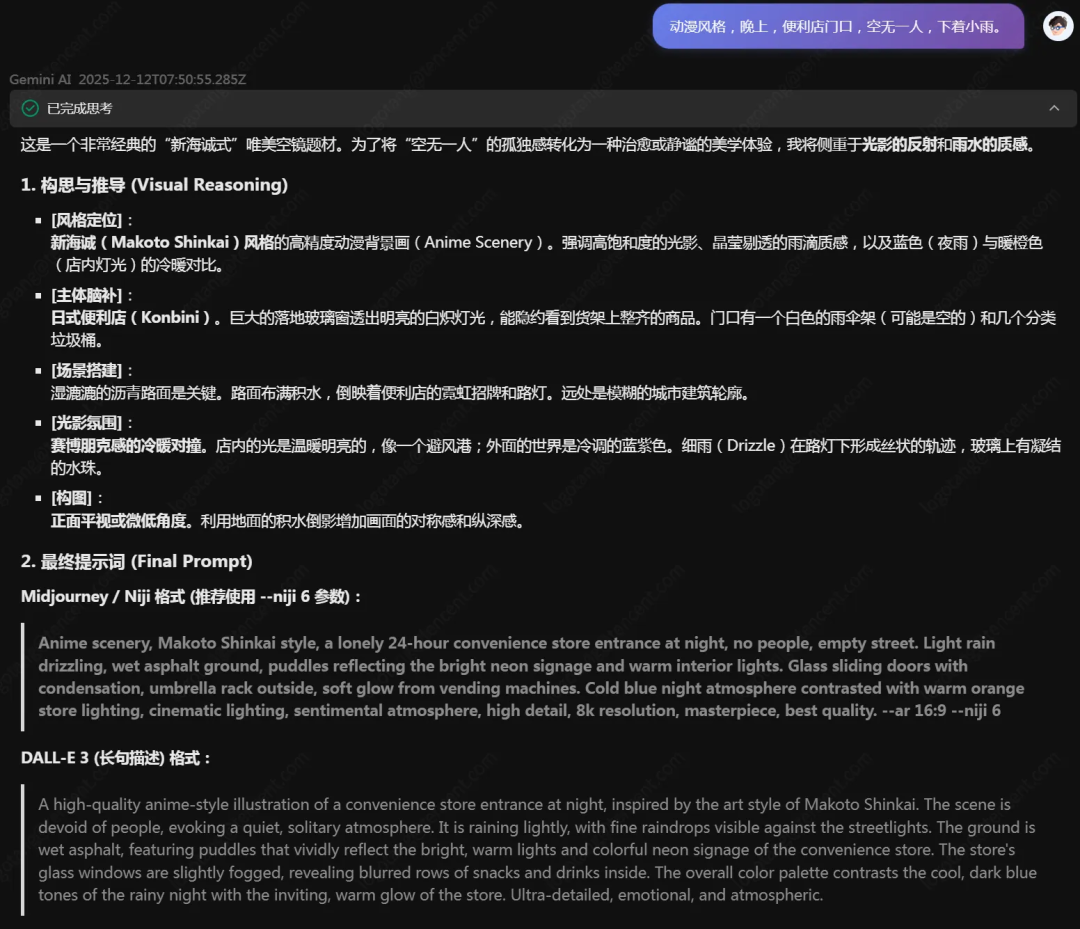Image resolution: width=1080 pixels, height=929 pixels.
Task: Click the '[主体脑补]' bullet label
Action: [87, 295]
